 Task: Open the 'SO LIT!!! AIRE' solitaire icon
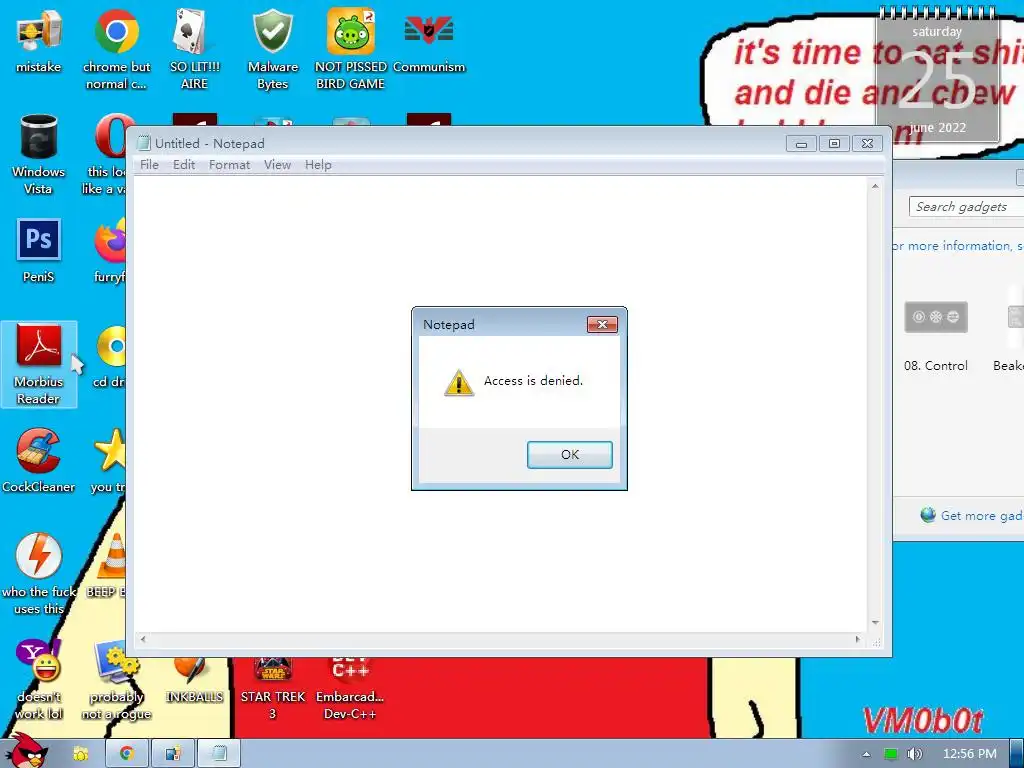[194, 48]
